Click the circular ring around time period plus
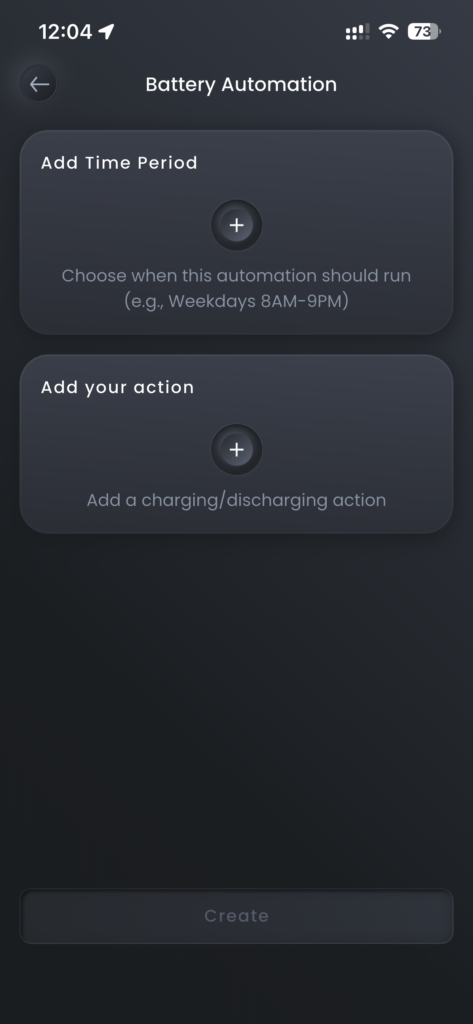473x1024 pixels. coord(236,225)
